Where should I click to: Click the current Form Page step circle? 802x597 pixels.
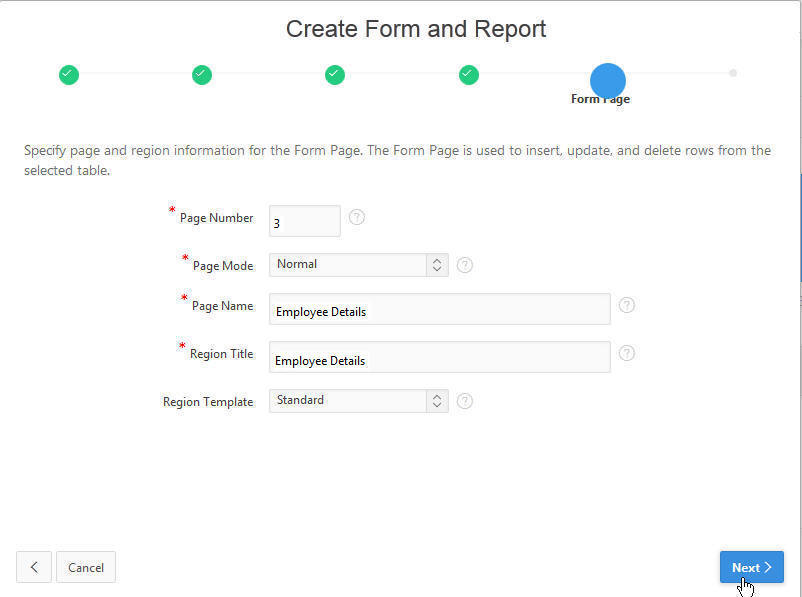[607, 80]
